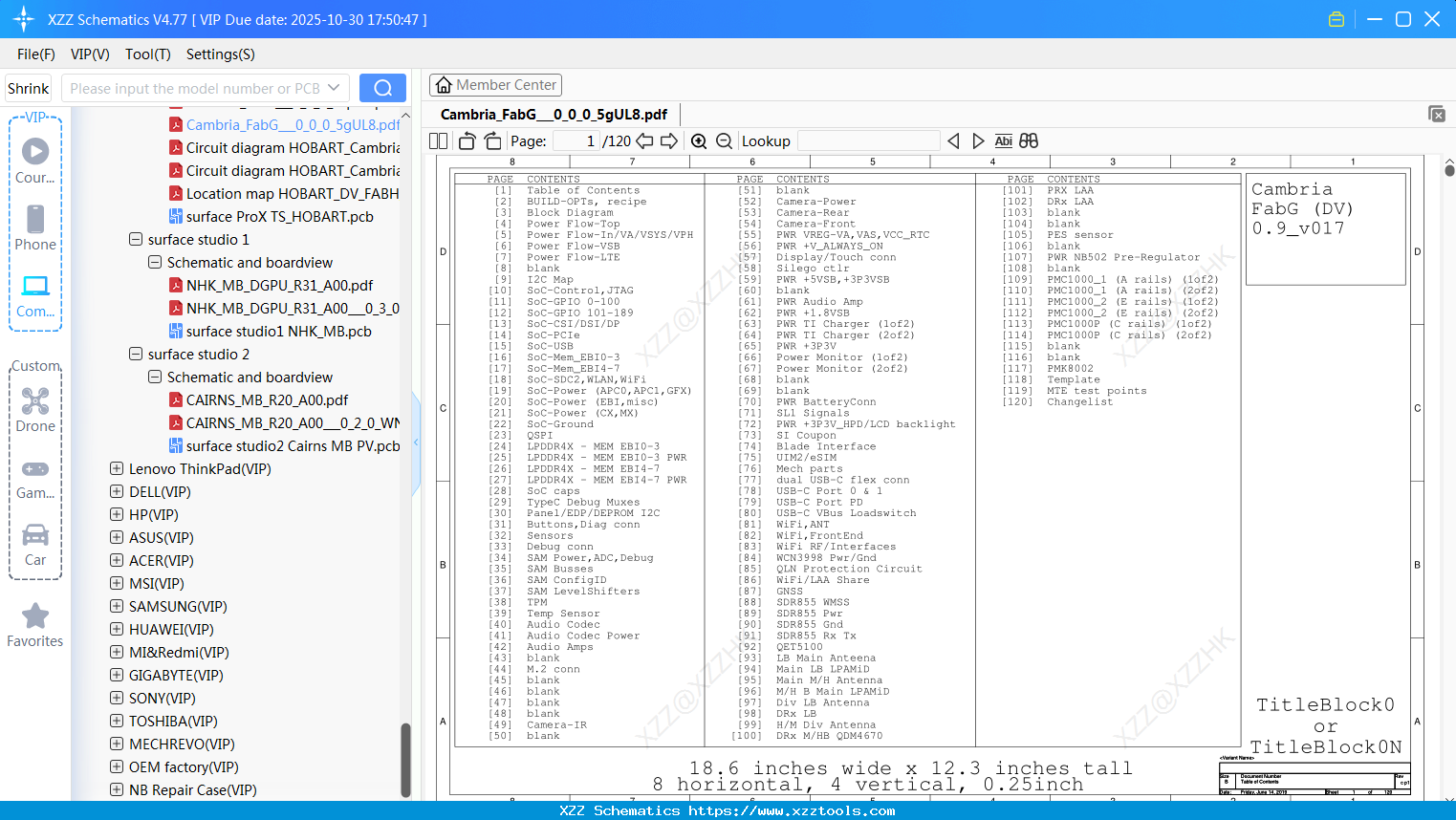Expand the ACER(VIP) node
Image resolution: width=1456 pixels, height=820 pixels.
pos(117,560)
